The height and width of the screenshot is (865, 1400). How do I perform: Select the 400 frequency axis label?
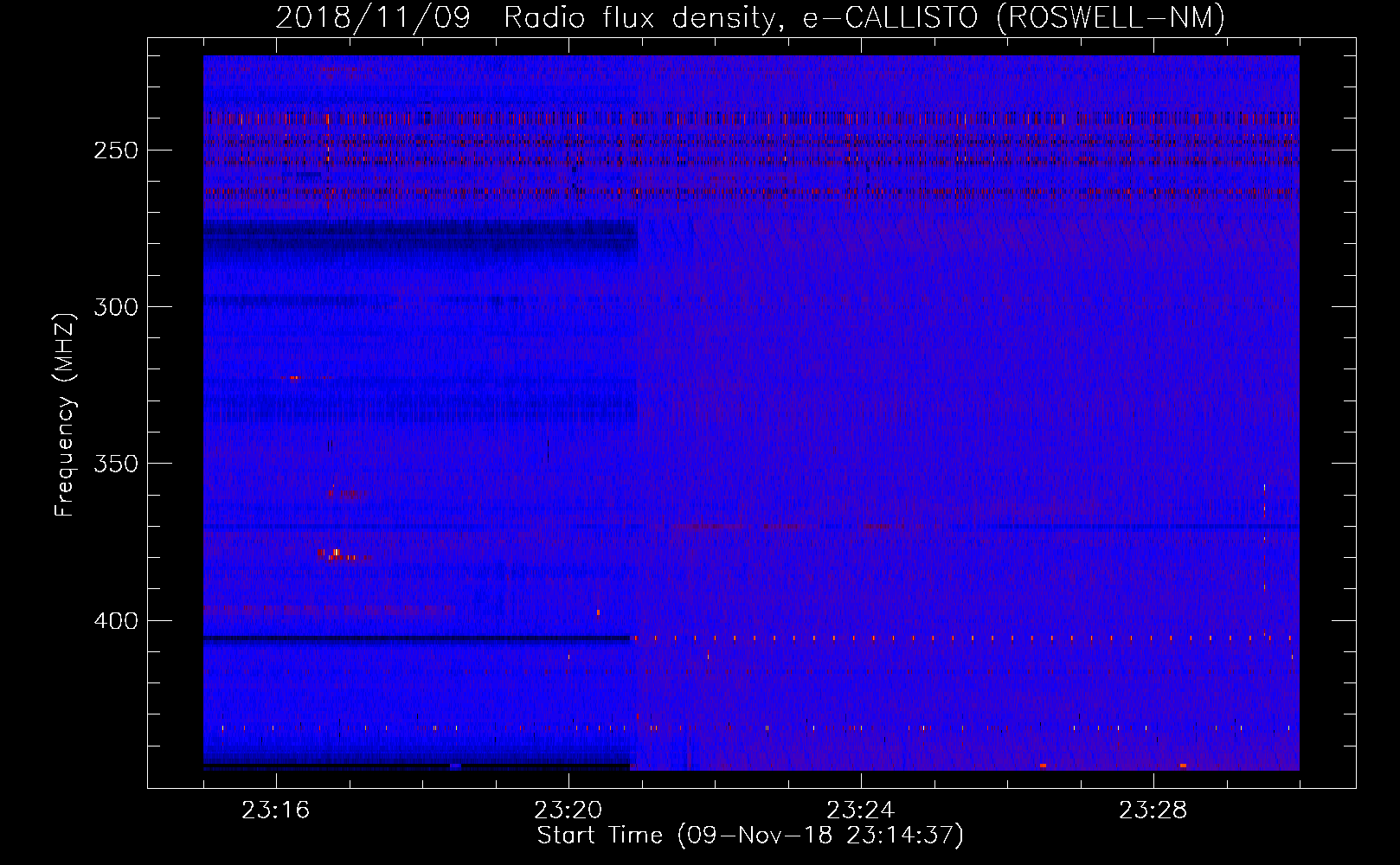(x=116, y=621)
